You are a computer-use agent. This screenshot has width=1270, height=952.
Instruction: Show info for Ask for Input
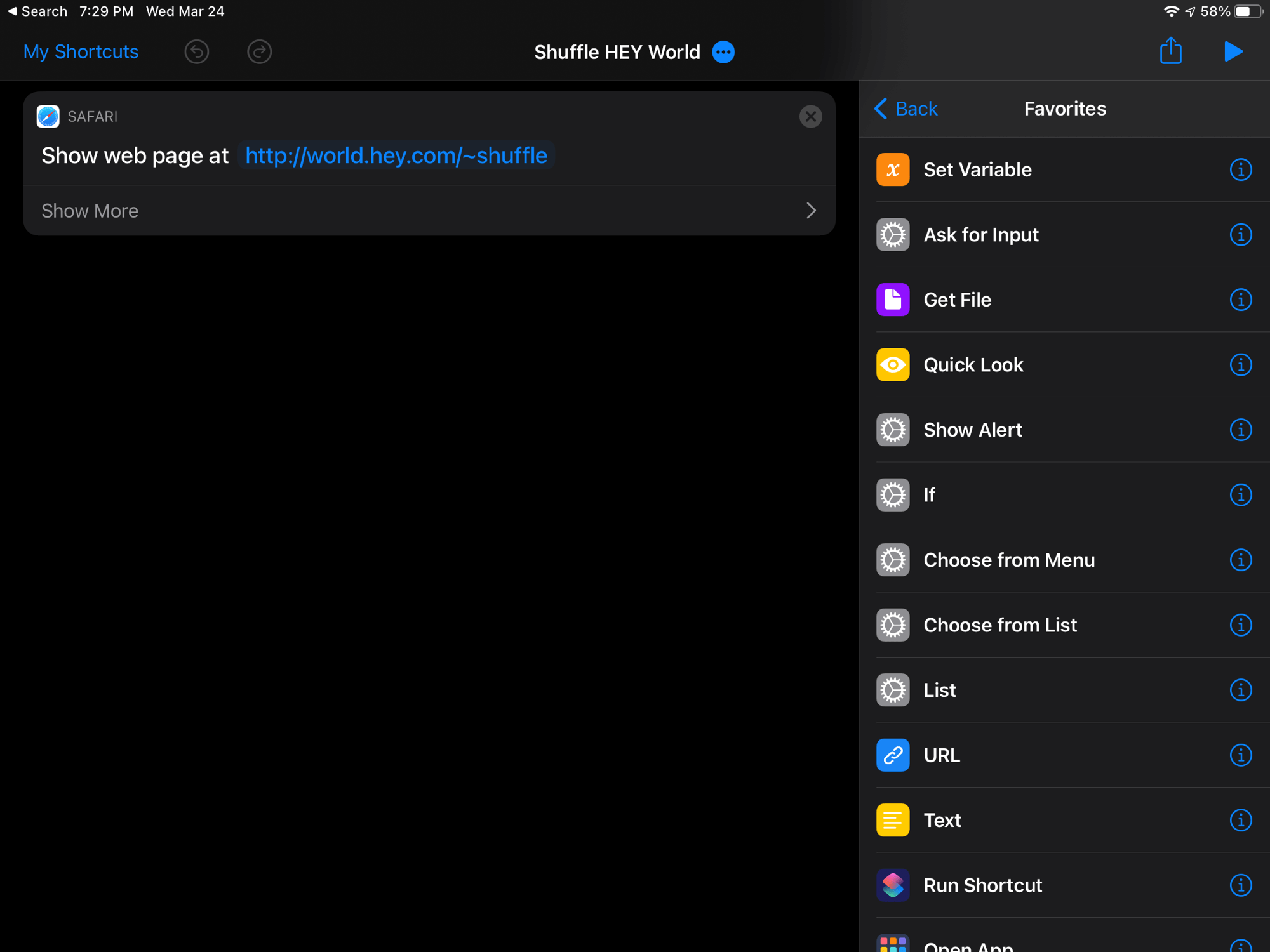[1240, 235]
